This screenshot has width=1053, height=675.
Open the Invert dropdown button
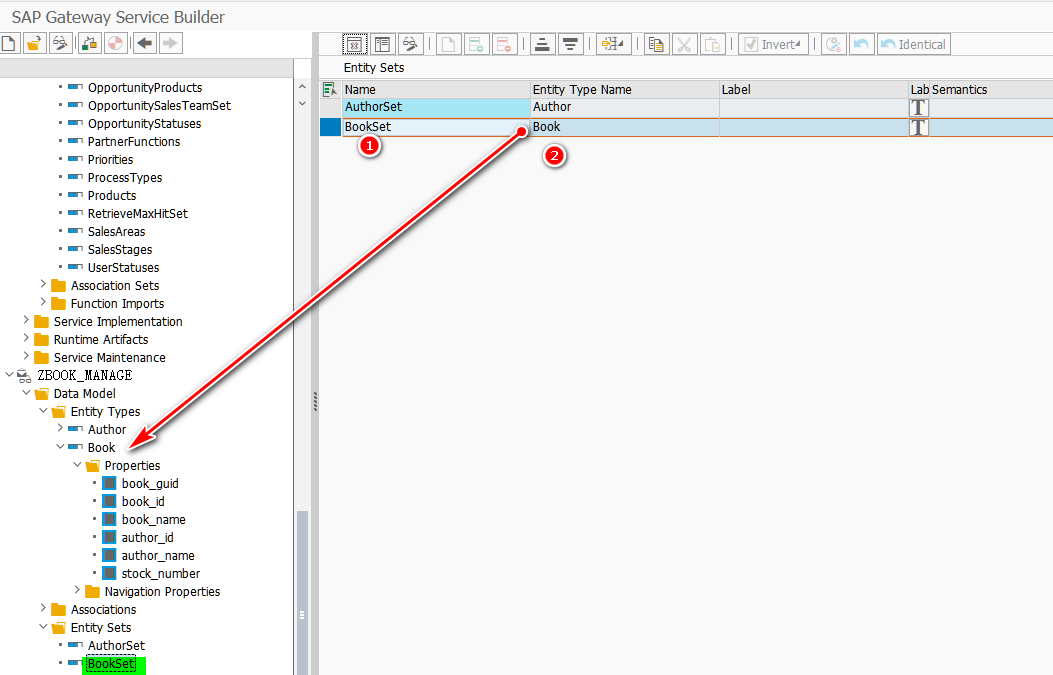point(773,45)
